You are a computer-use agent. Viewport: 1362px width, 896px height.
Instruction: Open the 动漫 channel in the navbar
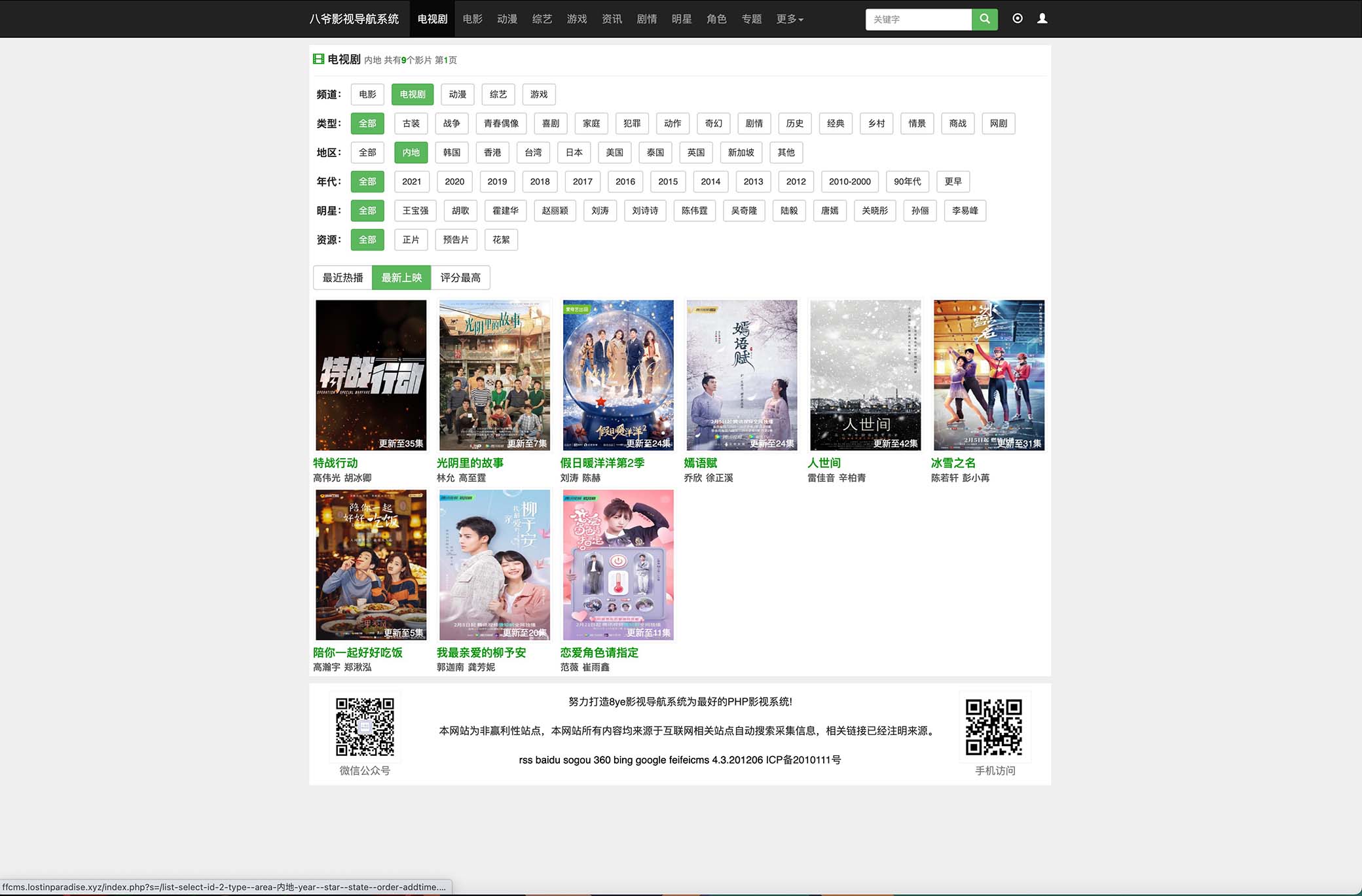pyautogui.click(x=507, y=19)
